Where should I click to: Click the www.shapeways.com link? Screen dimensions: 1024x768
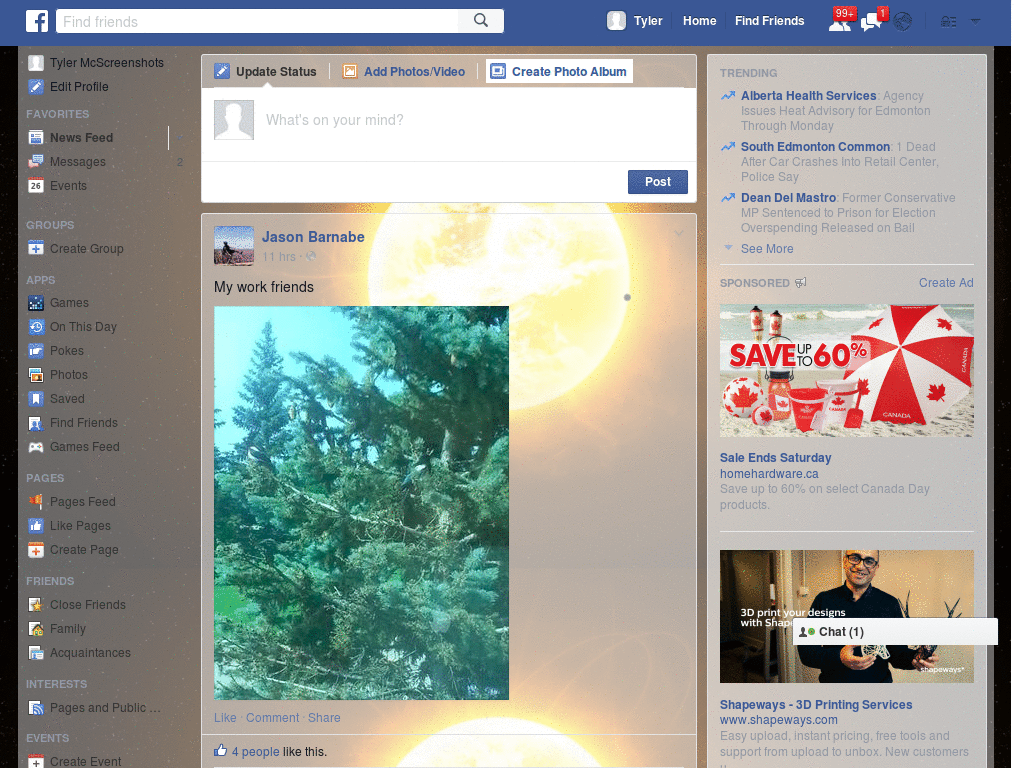(x=778, y=720)
